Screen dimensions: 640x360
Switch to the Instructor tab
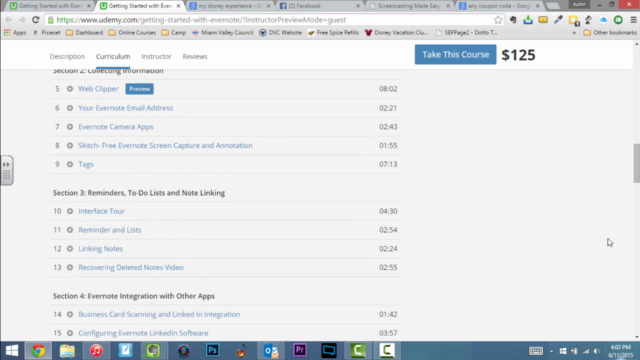(x=156, y=56)
